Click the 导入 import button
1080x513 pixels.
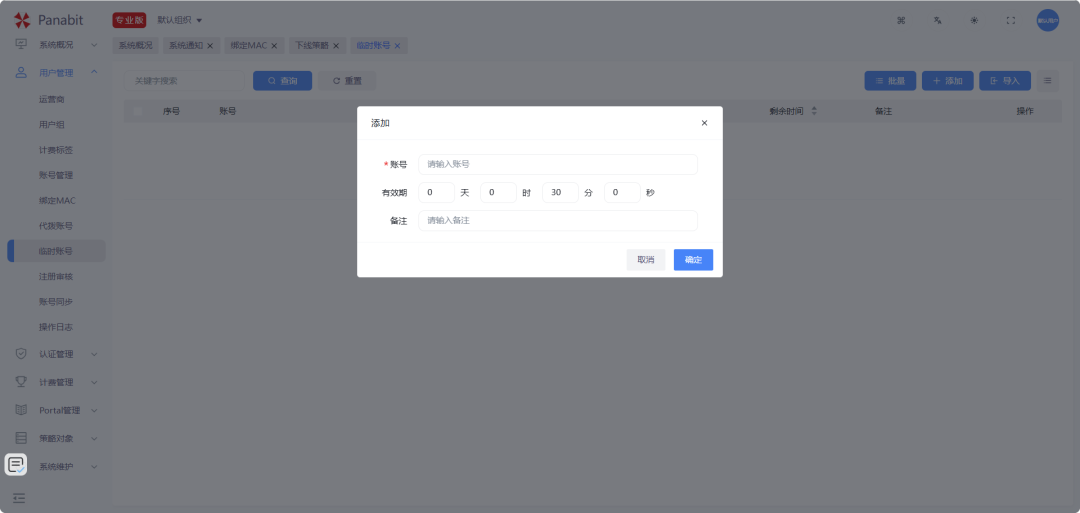1005,81
